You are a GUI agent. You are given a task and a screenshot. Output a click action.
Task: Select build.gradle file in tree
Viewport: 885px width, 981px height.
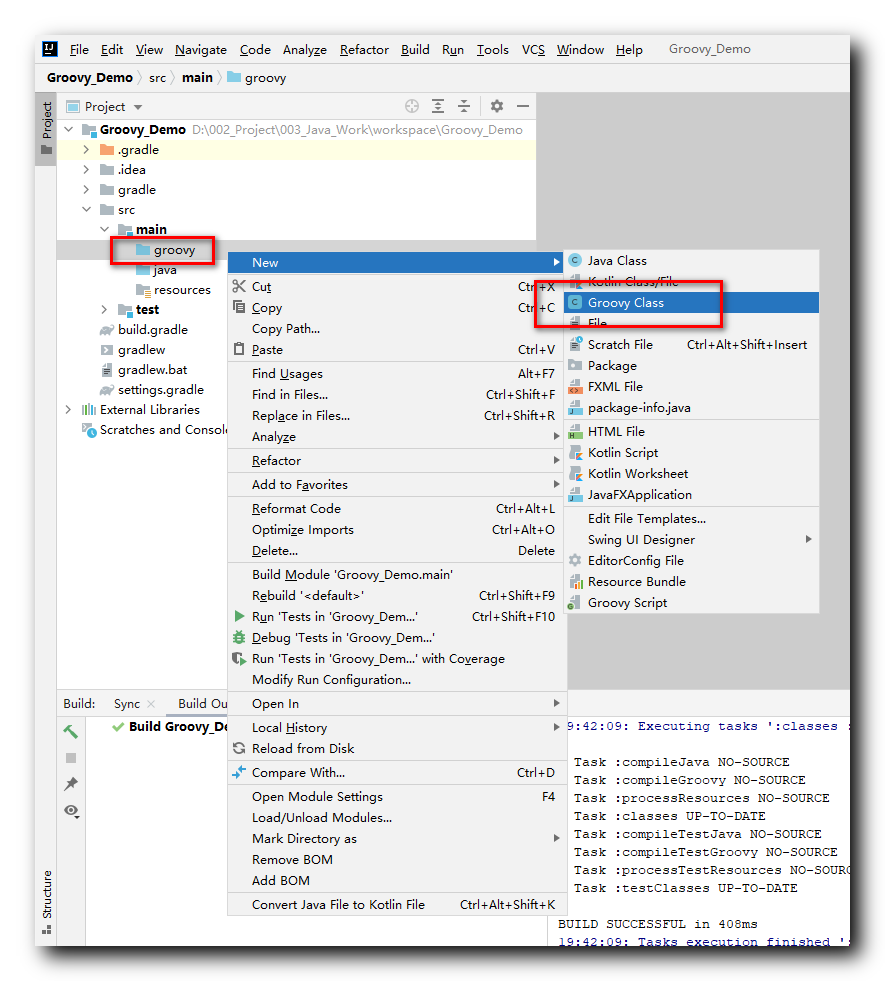pos(153,330)
